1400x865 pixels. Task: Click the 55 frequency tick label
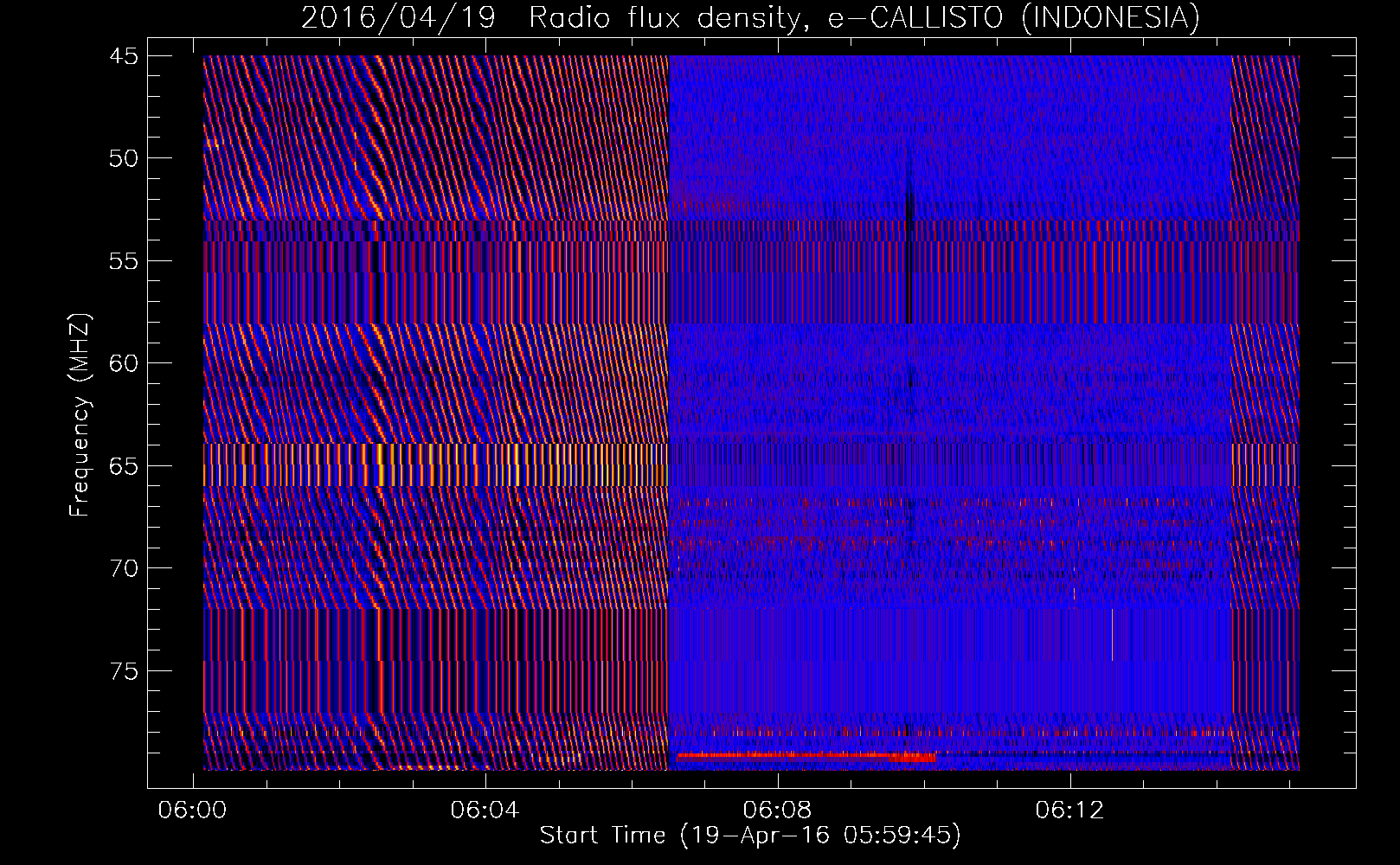(123, 261)
